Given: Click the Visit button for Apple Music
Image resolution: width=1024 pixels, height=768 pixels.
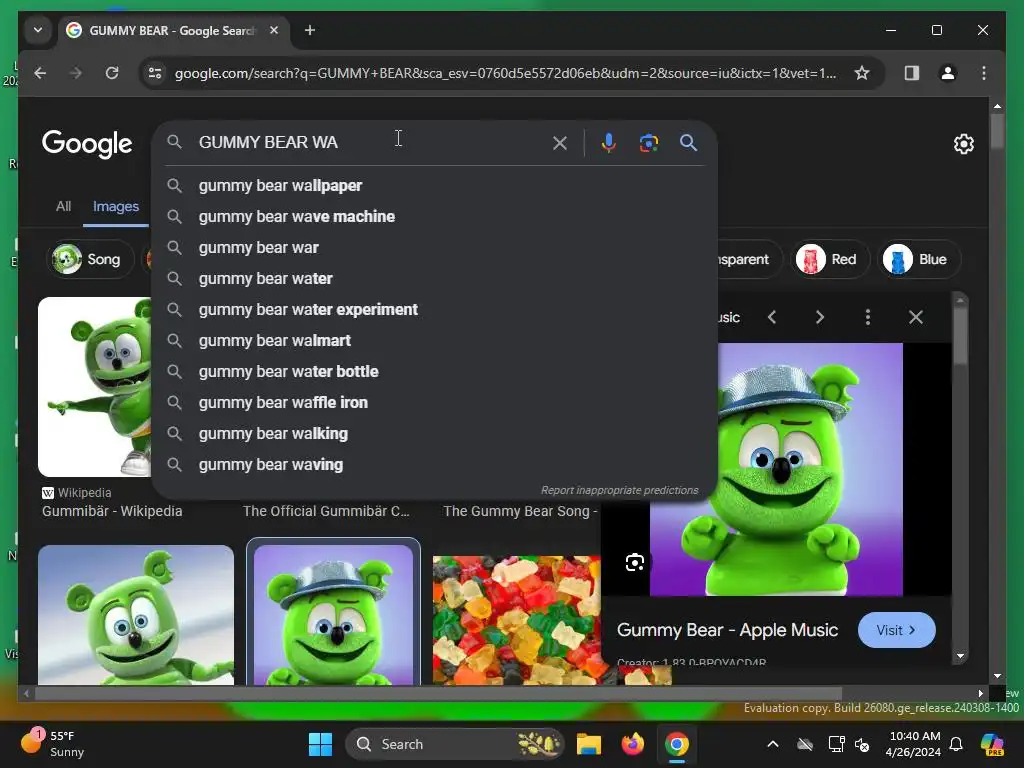Looking at the screenshot, I should [896, 630].
